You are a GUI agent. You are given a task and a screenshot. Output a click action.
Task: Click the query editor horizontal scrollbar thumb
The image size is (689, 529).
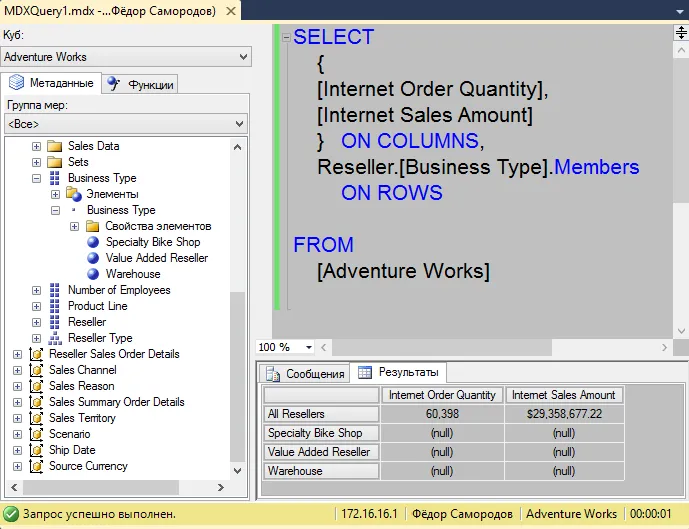click(x=442, y=348)
